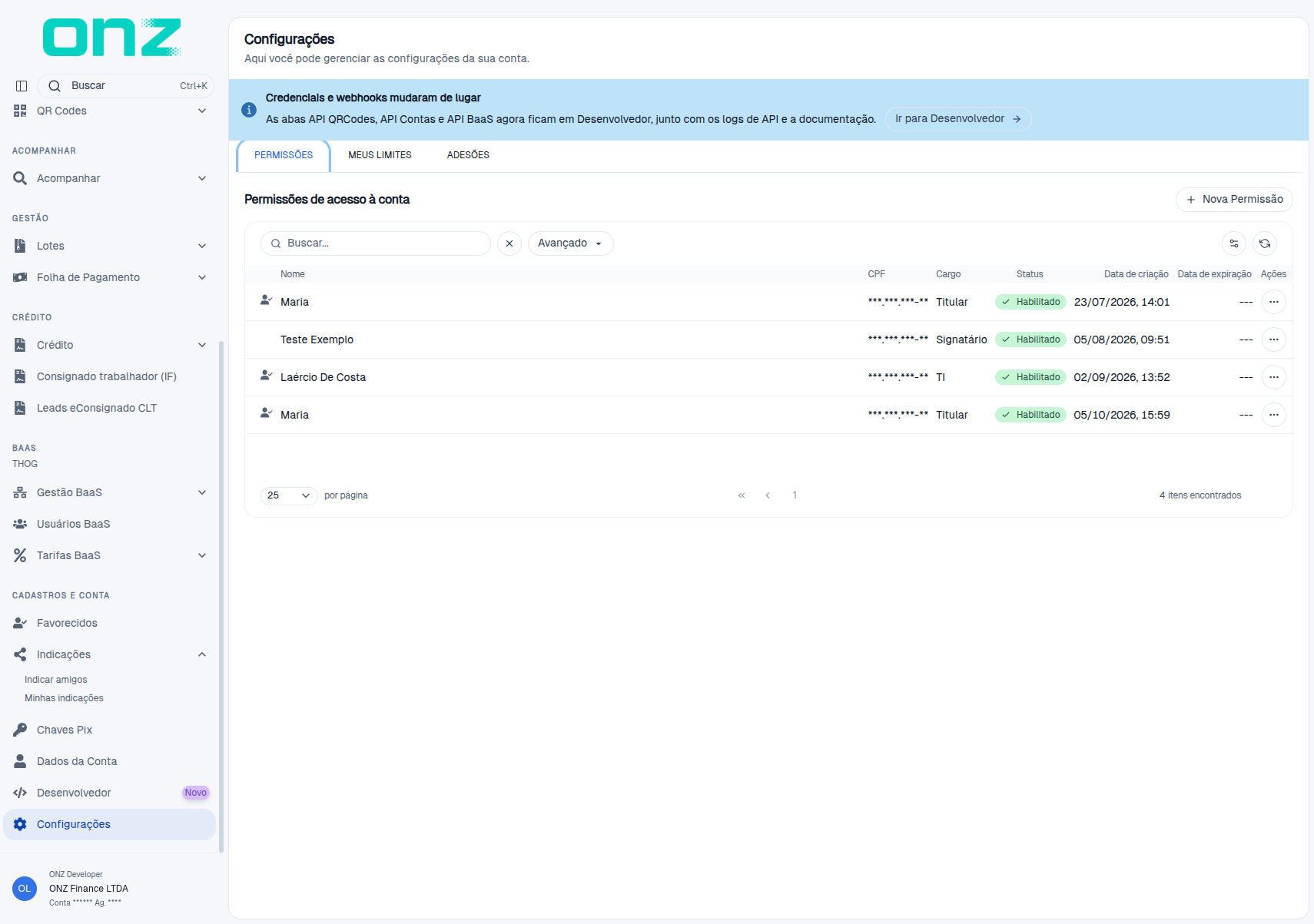This screenshot has height=924, width=1314.
Task: Refresh the permissions table
Action: [1265, 243]
